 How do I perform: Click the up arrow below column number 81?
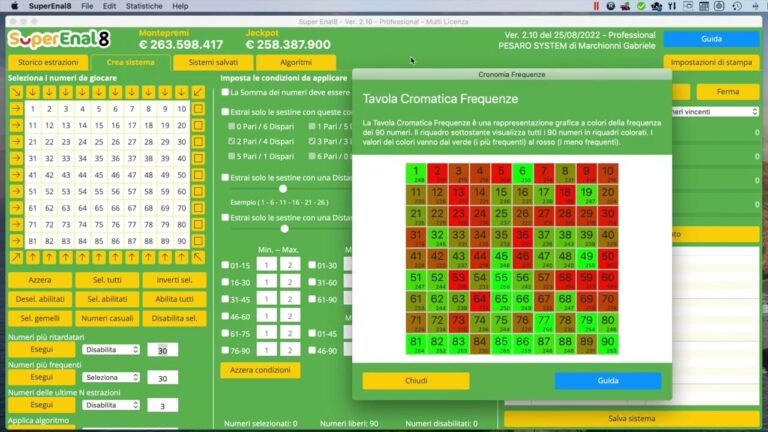33,257
